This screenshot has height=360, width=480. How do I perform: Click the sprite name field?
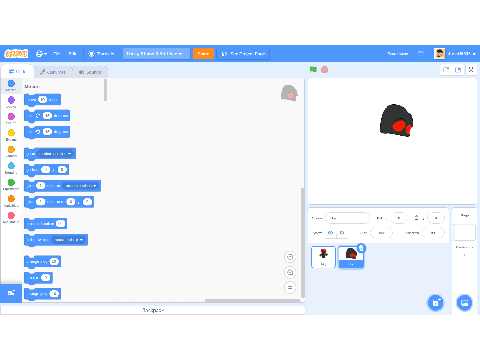(x=347, y=218)
